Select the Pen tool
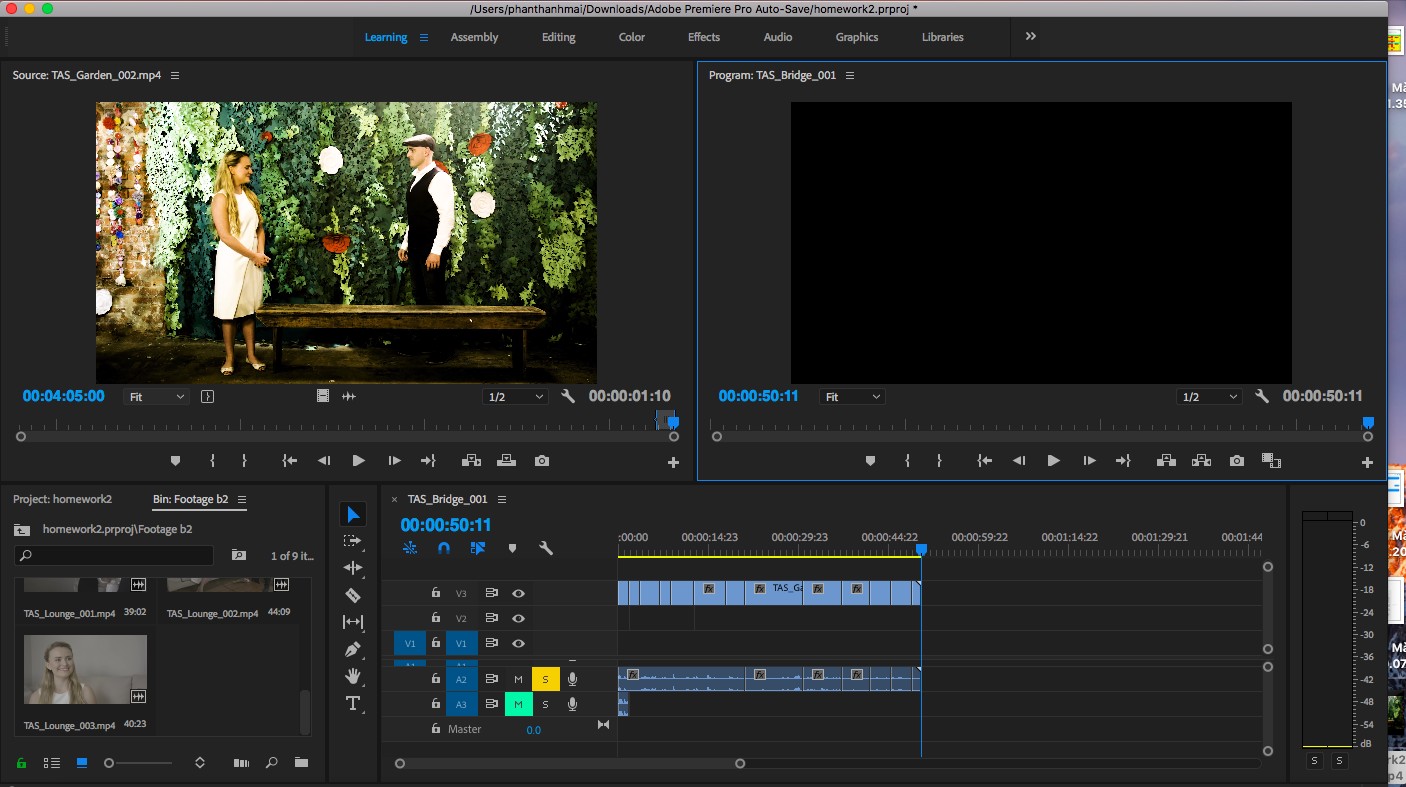Image resolution: width=1406 pixels, height=787 pixels. 353,649
